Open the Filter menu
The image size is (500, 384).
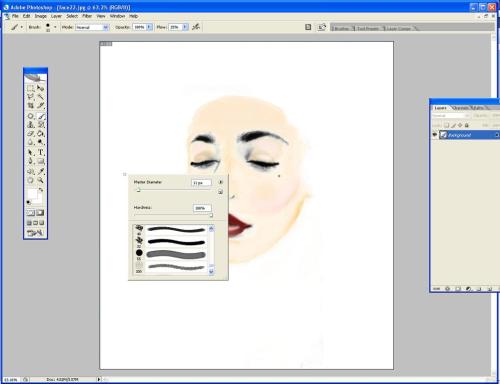click(x=87, y=16)
